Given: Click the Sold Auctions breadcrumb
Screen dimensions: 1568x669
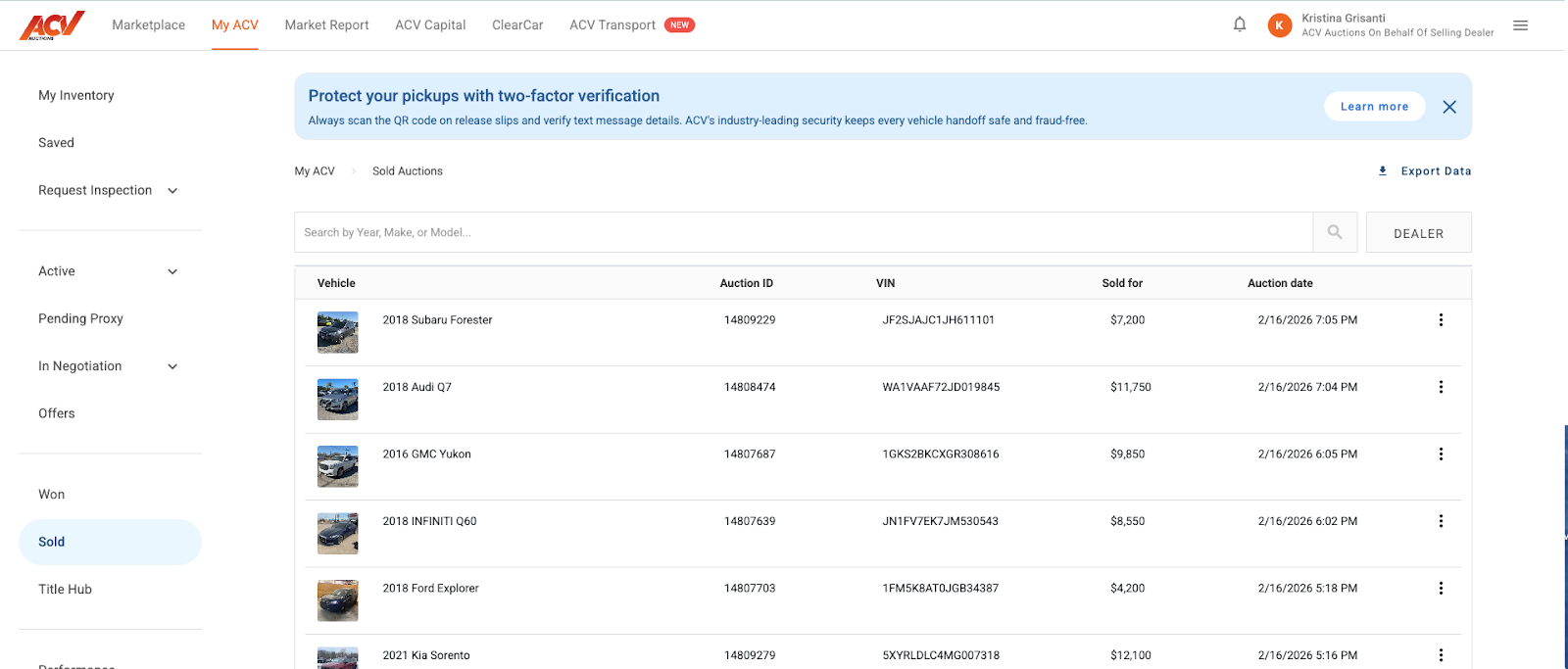Looking at the screenshot, I should [x=408, y=171].
